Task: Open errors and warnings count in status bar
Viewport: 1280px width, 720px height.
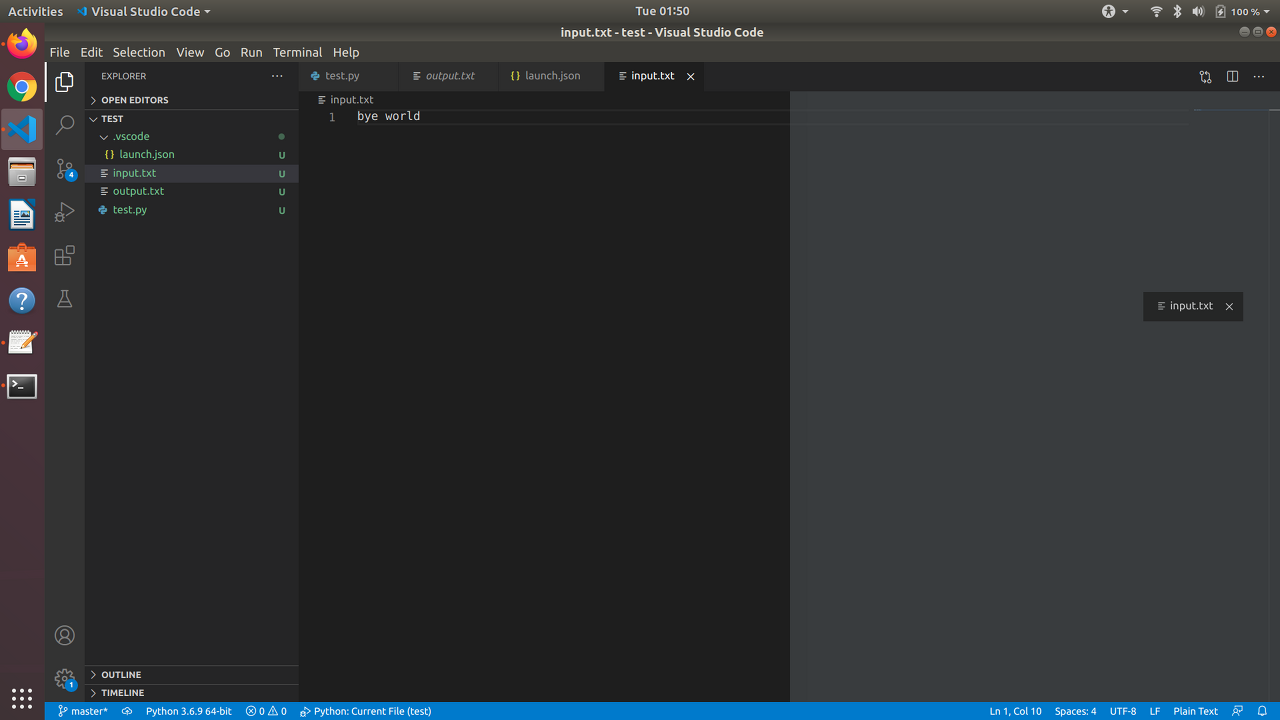Action: (266, 711)
